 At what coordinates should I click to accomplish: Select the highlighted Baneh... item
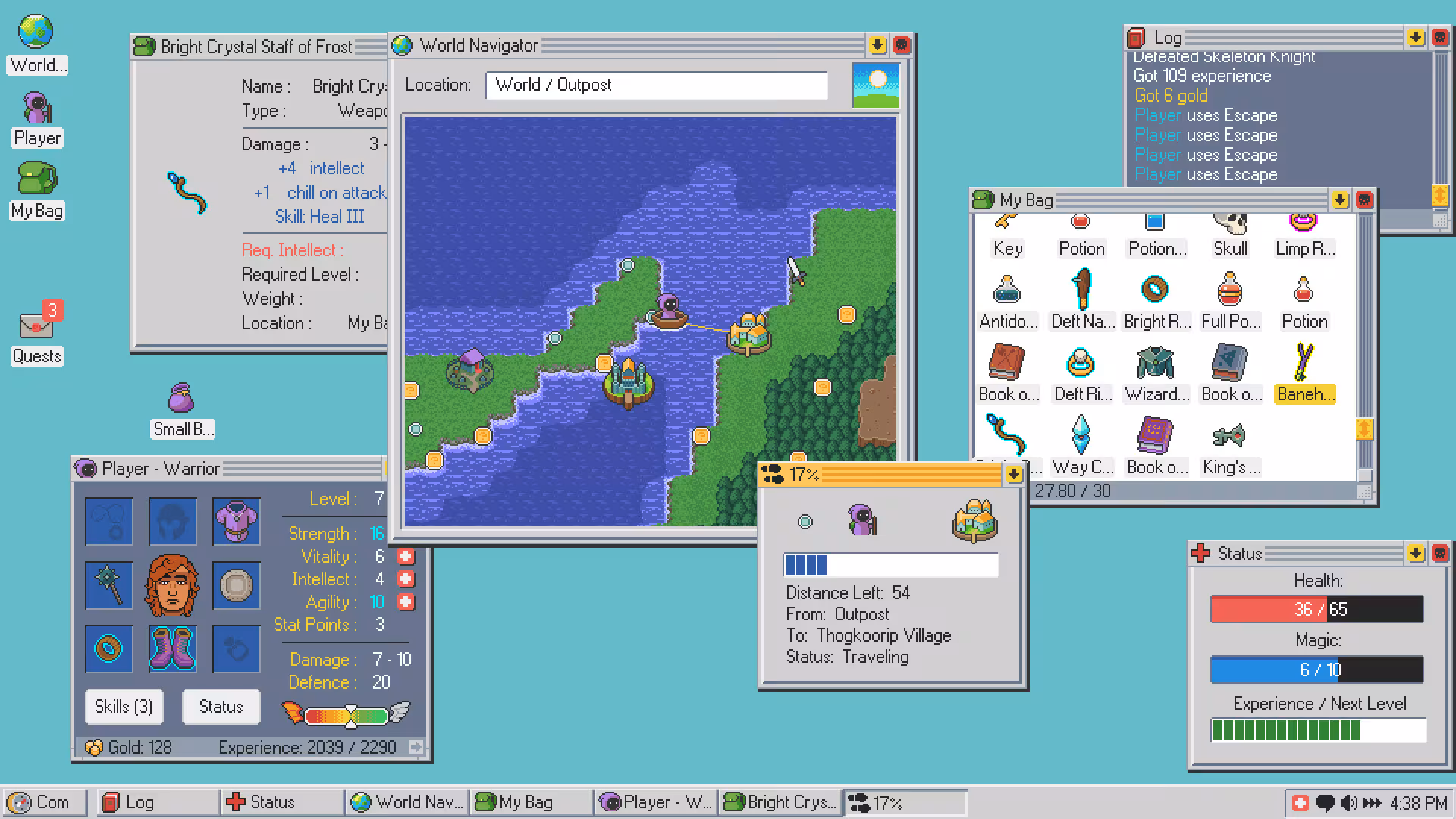point(1304,373)
